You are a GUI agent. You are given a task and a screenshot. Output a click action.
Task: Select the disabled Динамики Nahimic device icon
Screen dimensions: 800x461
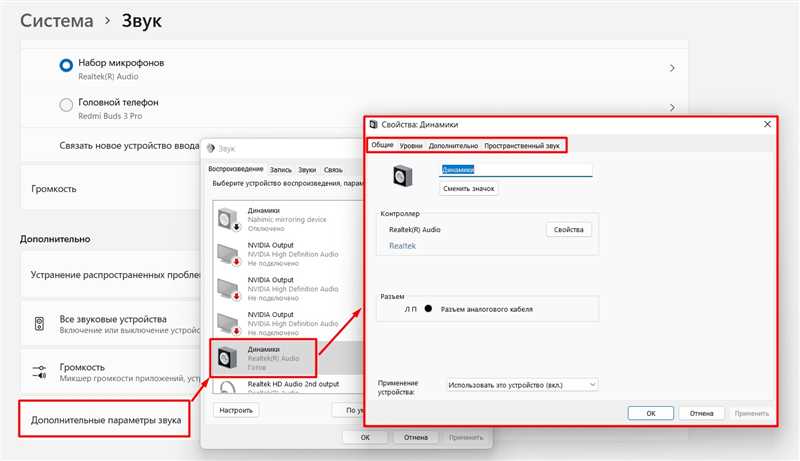point(229,219)
